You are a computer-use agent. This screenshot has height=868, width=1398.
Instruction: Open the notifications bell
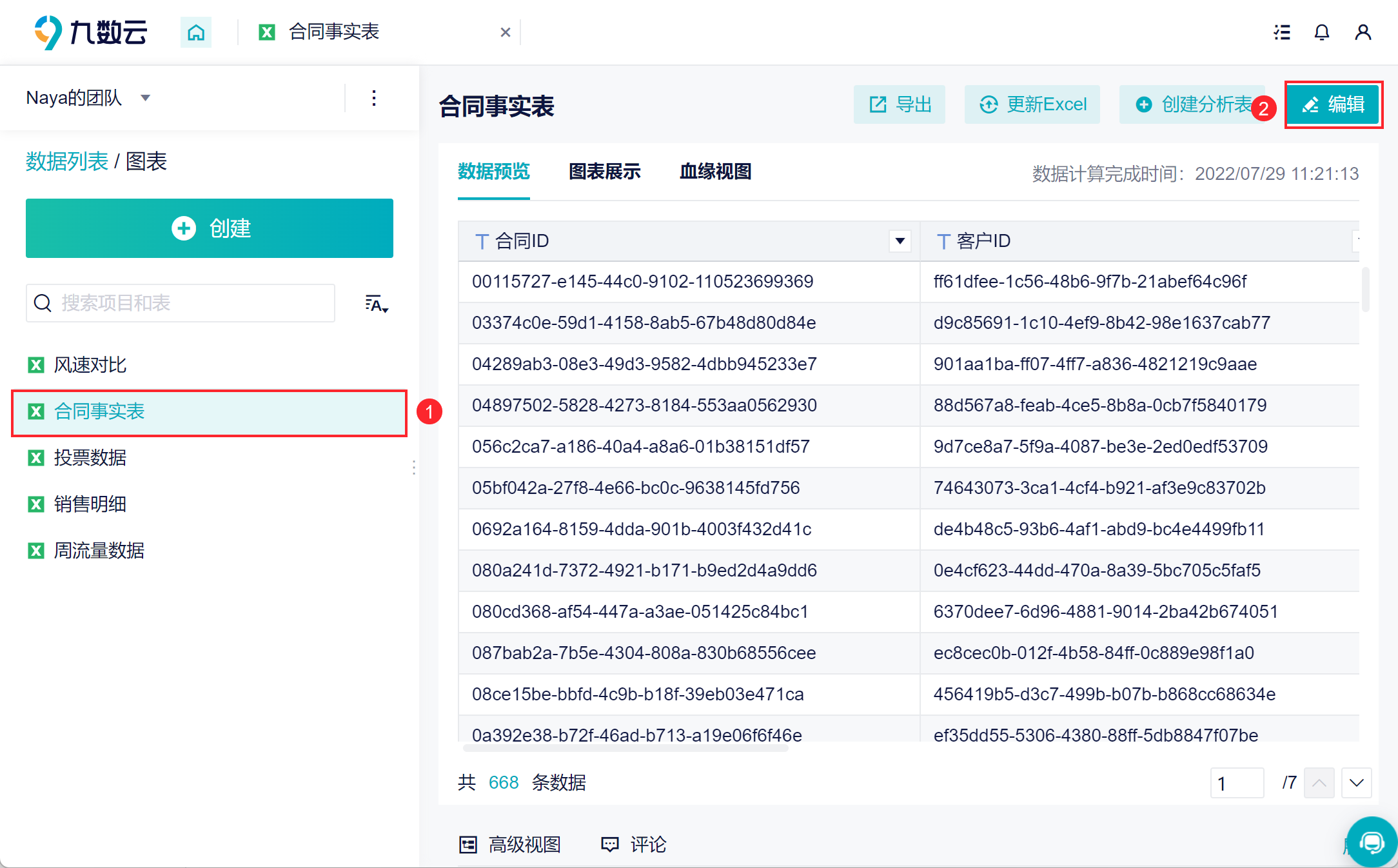[x=1322, y=32]
